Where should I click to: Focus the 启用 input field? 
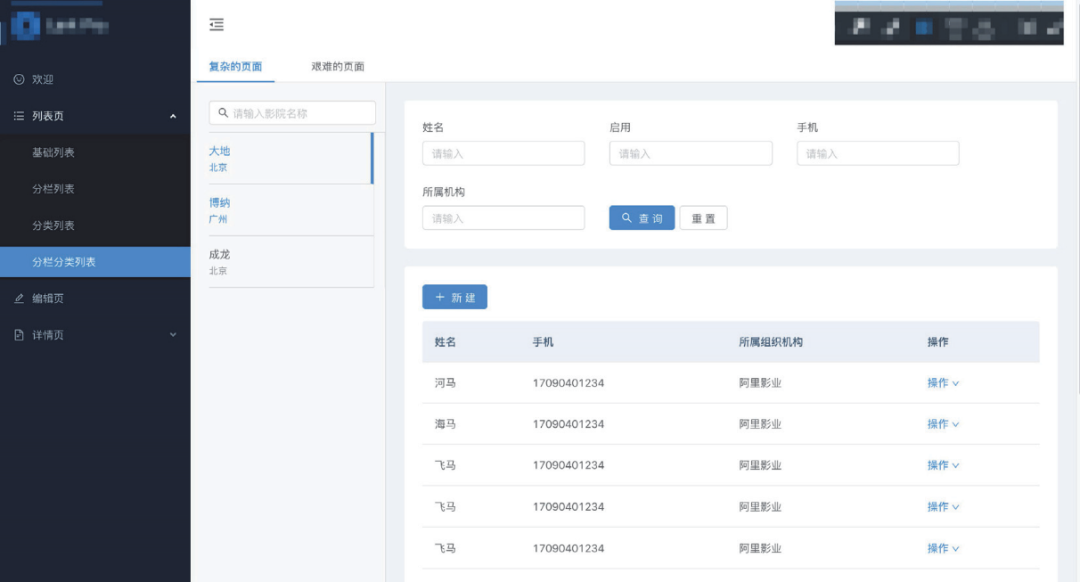[x=691, y=154]
